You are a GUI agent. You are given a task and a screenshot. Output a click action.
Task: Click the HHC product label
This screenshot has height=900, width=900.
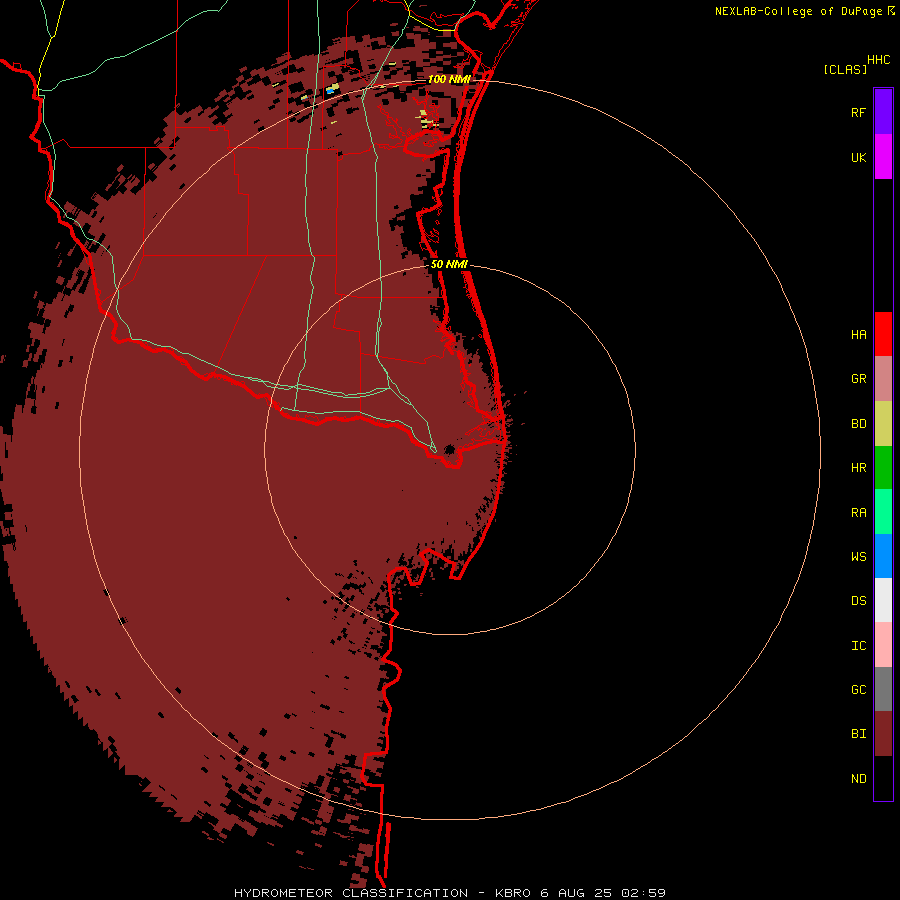click(x=878, y=60)
